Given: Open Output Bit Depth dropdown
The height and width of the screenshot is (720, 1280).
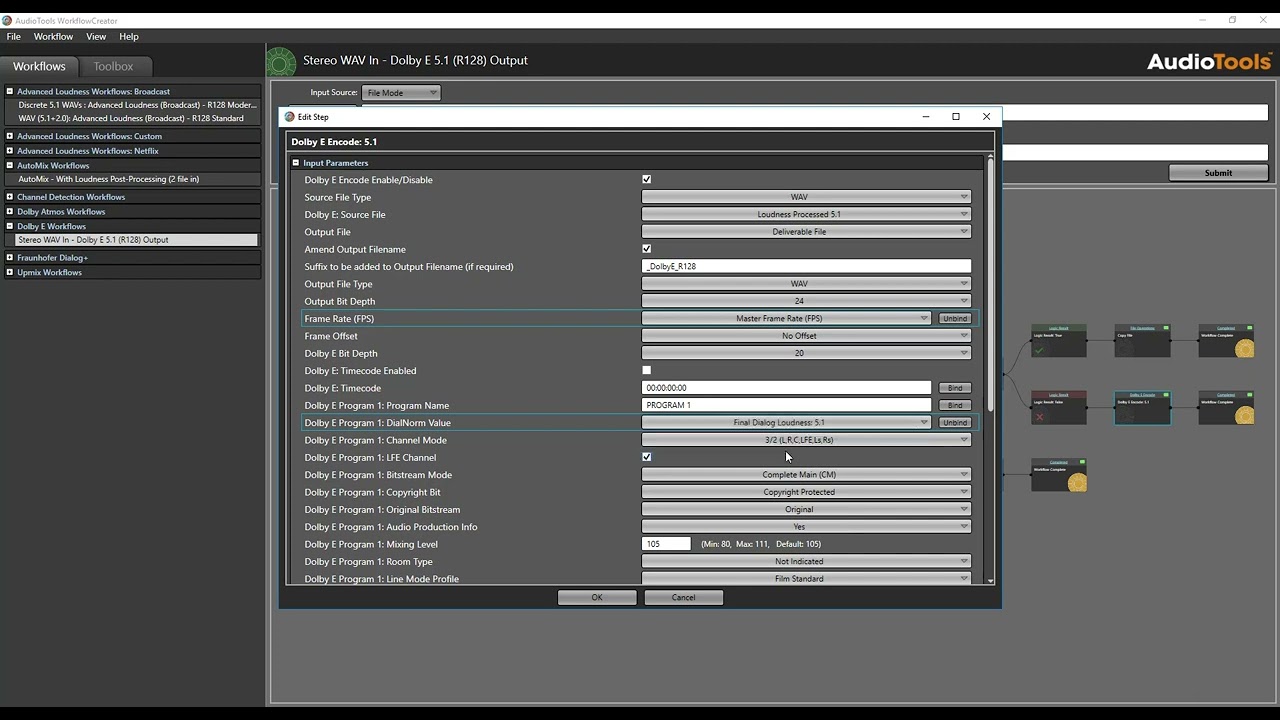Looking at the screenshot, I should tap(806, 301).
